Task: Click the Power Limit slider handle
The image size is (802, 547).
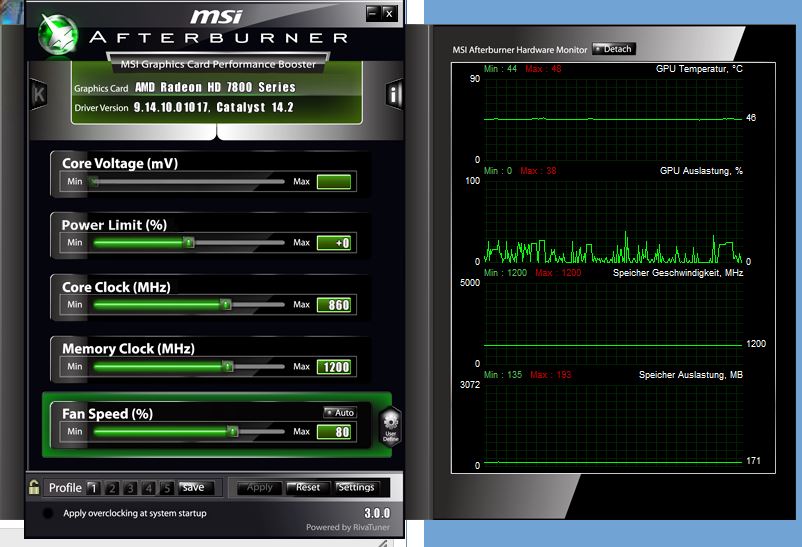Action: pos(189,243)
